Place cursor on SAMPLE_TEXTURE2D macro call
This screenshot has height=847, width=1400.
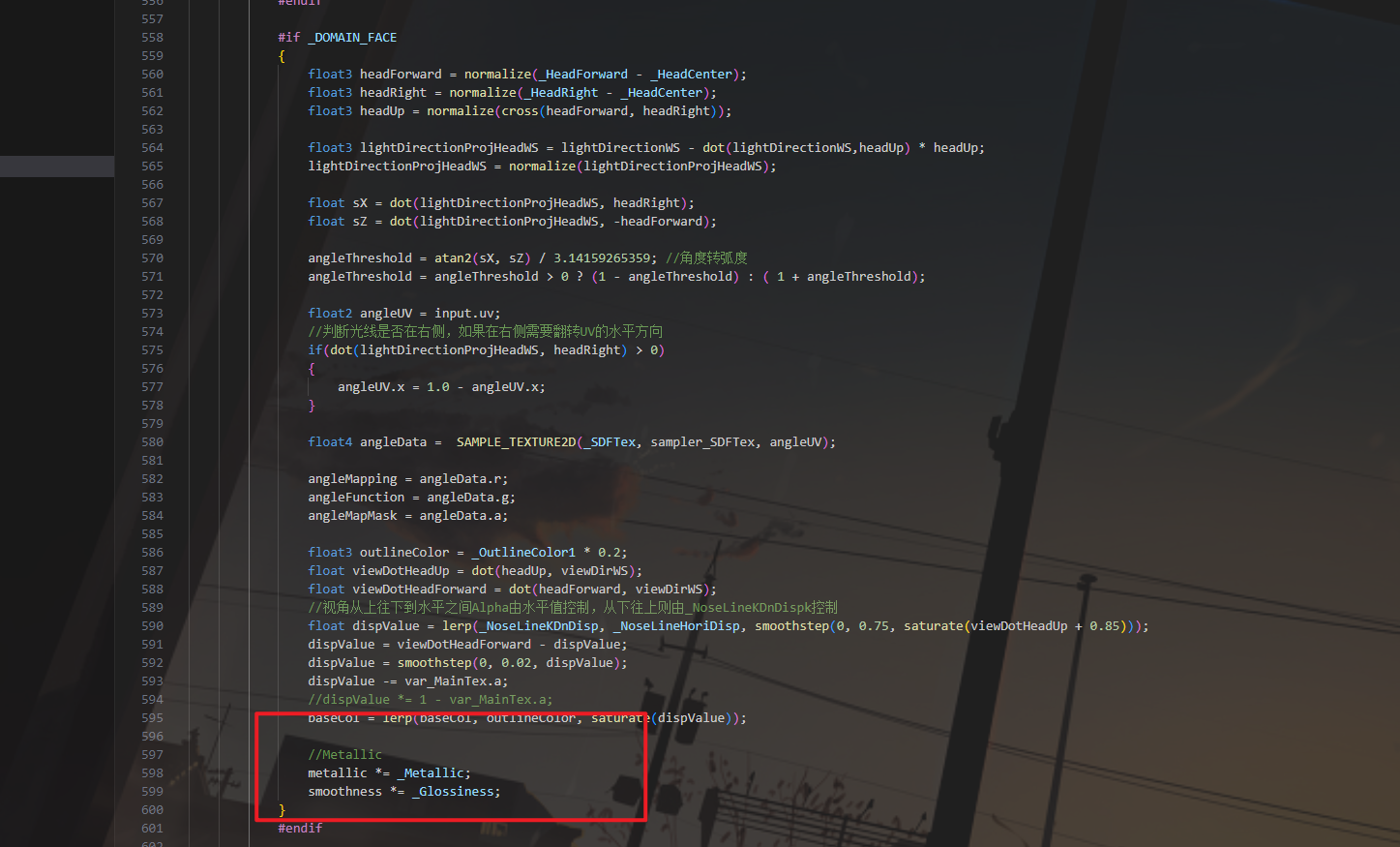(516, 442)
